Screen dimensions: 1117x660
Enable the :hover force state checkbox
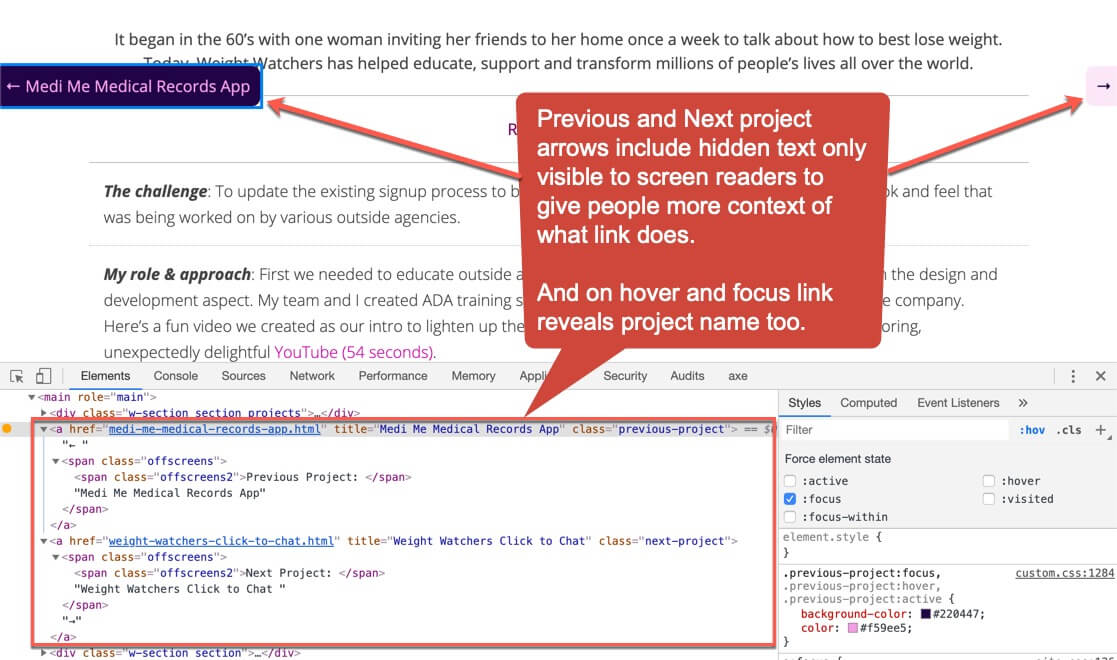989,481
